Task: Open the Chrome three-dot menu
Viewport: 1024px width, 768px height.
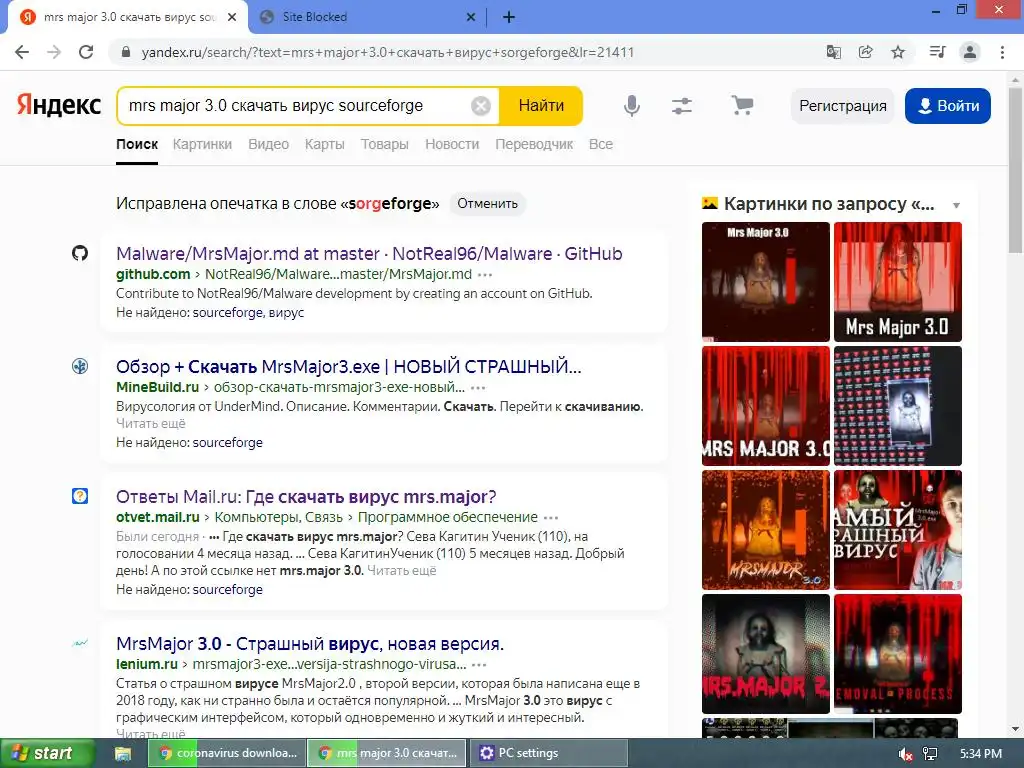Action: coord(1002,52)
